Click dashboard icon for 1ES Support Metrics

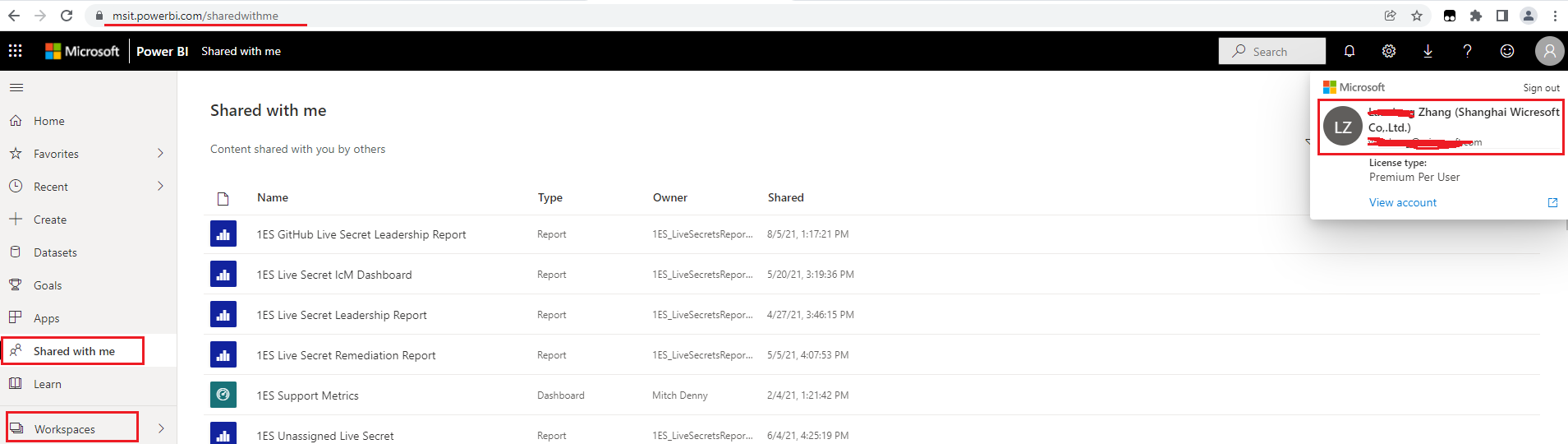pos(223,395)
